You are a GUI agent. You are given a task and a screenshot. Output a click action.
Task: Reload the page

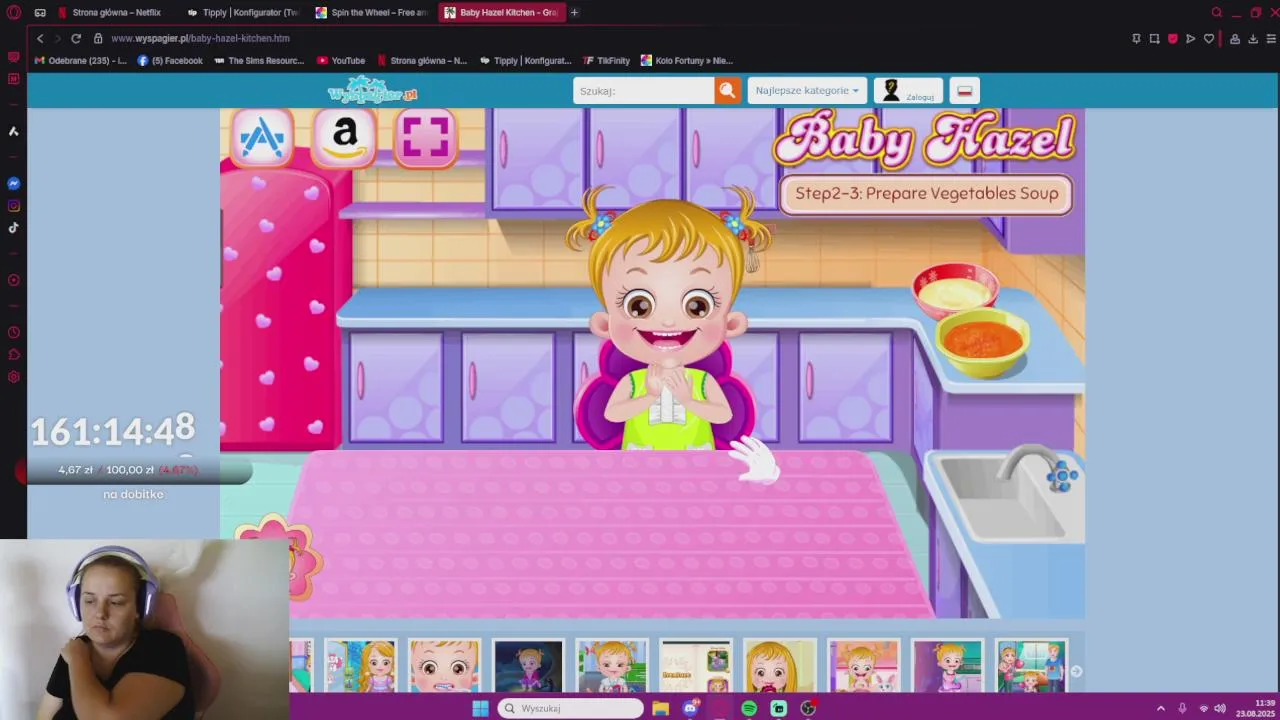tap(75, 38)
